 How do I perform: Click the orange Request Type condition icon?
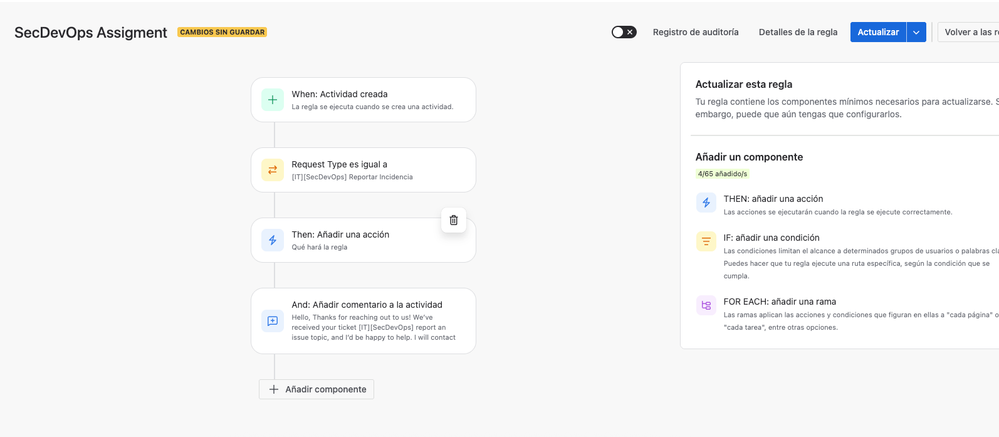[x=272, y=170]
